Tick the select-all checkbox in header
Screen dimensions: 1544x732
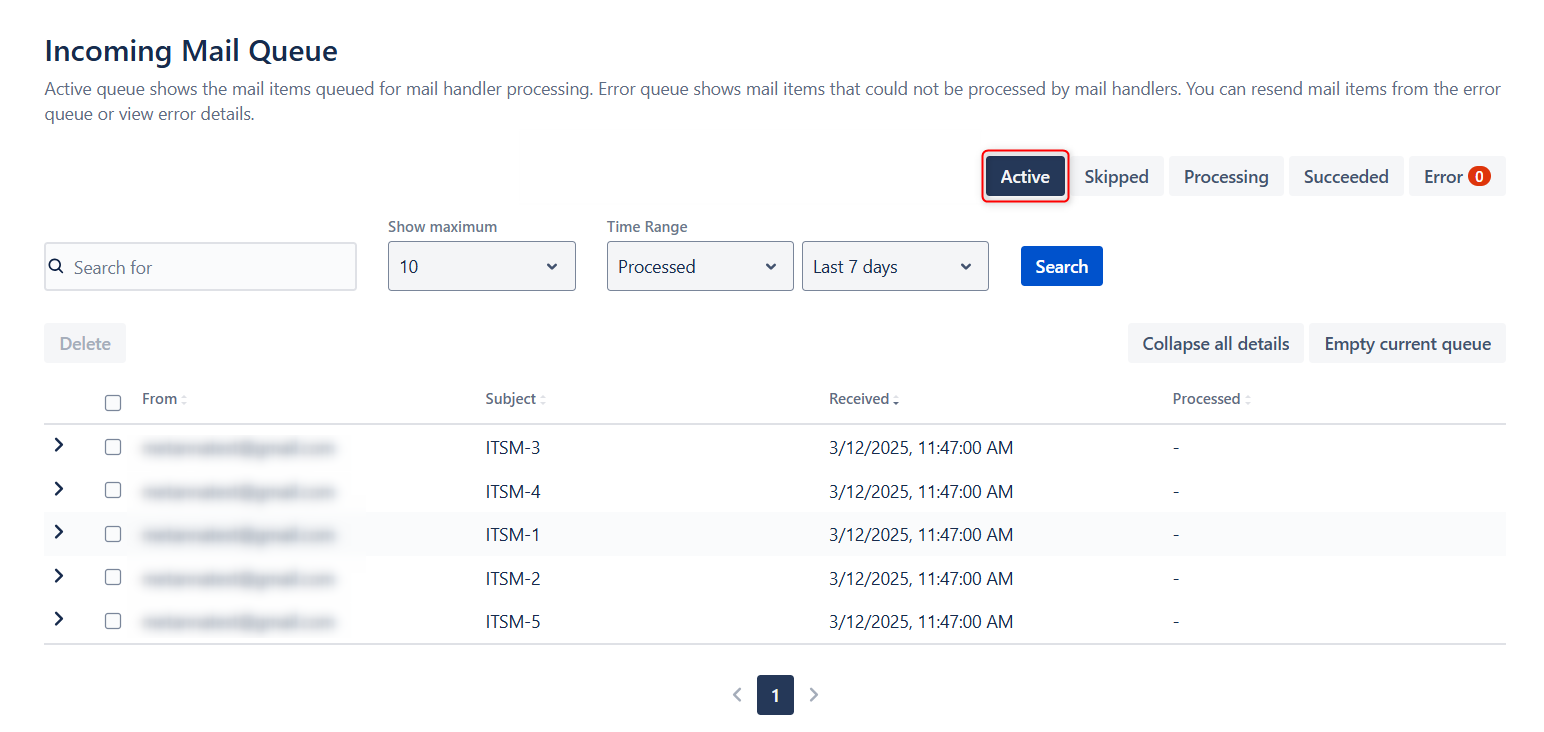pos(113,403)
